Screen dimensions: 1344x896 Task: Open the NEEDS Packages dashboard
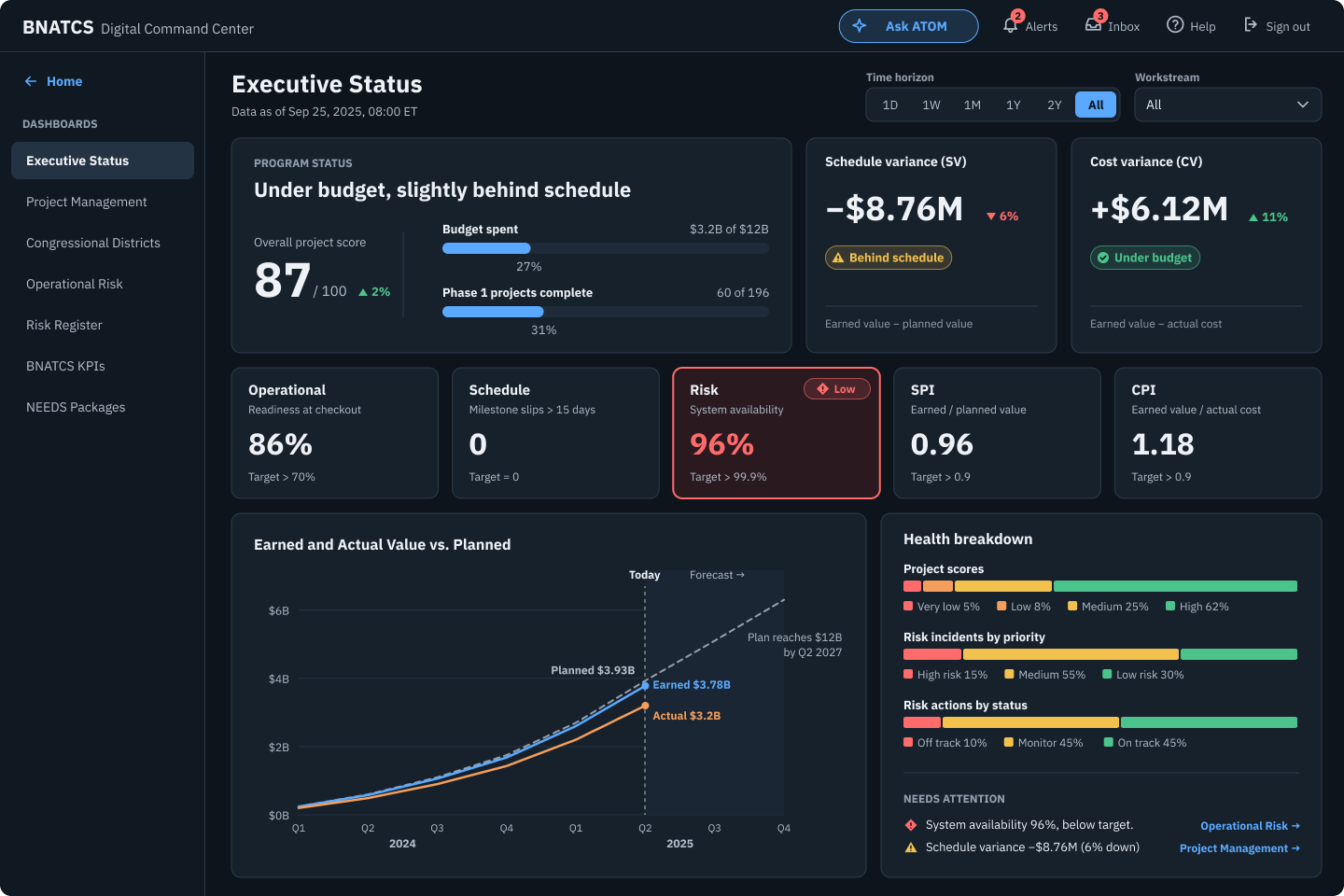coord(103,407)
